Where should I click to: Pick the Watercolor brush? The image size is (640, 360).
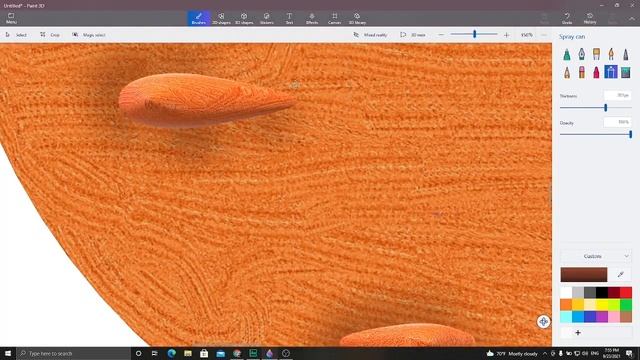pos(611,54)
